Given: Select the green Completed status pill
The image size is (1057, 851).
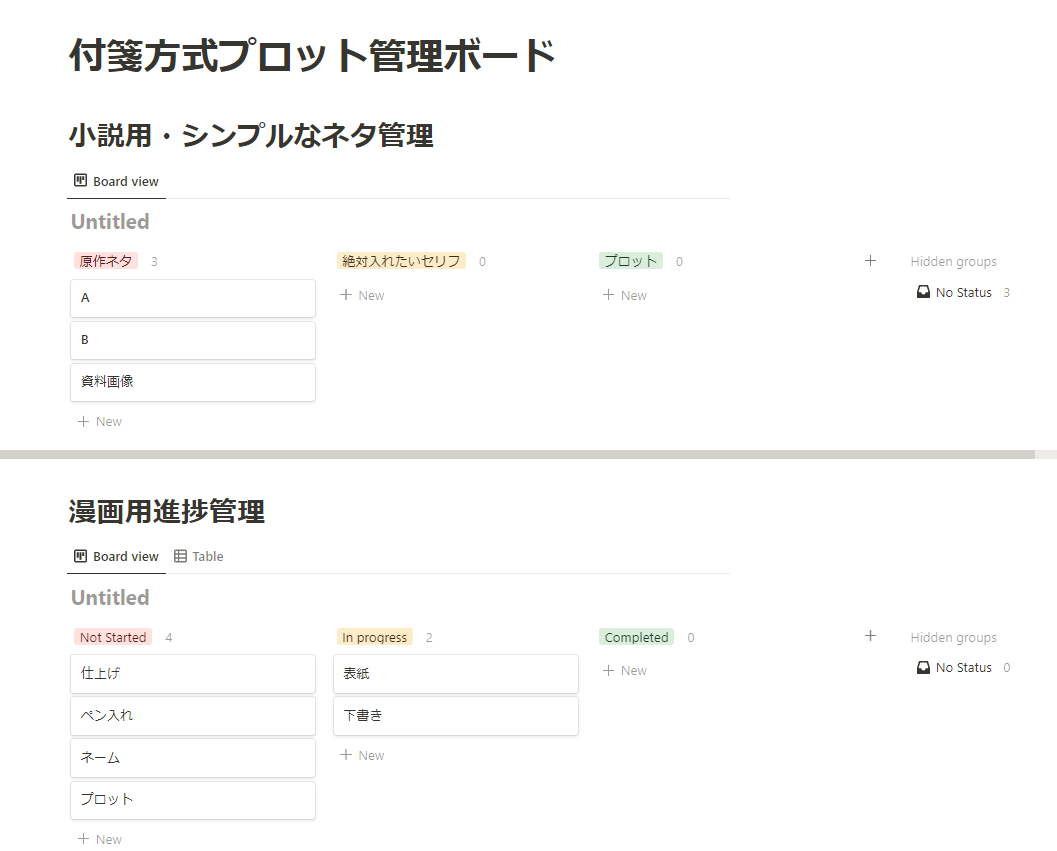Looking at the screenshot, I should pos(636,636).
